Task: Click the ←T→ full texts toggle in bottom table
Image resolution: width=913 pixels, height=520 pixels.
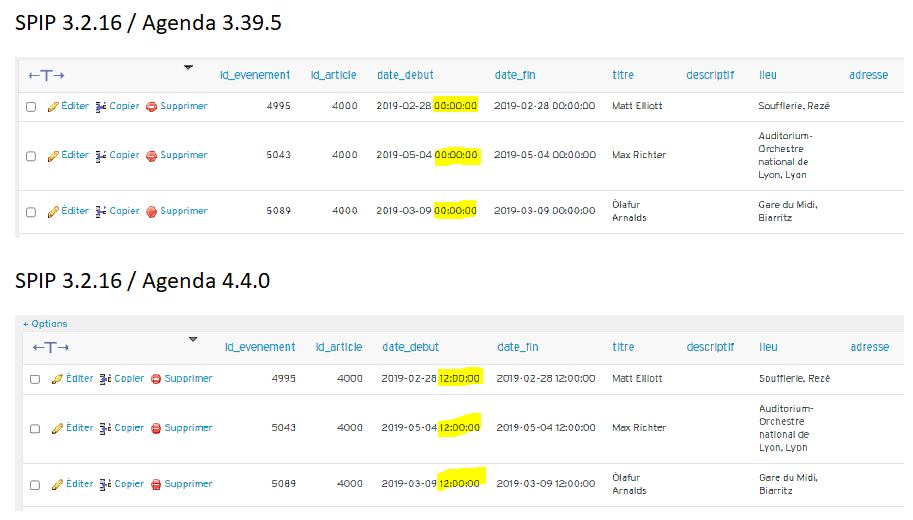Action: pyautogui.click(x=51, y=348)
